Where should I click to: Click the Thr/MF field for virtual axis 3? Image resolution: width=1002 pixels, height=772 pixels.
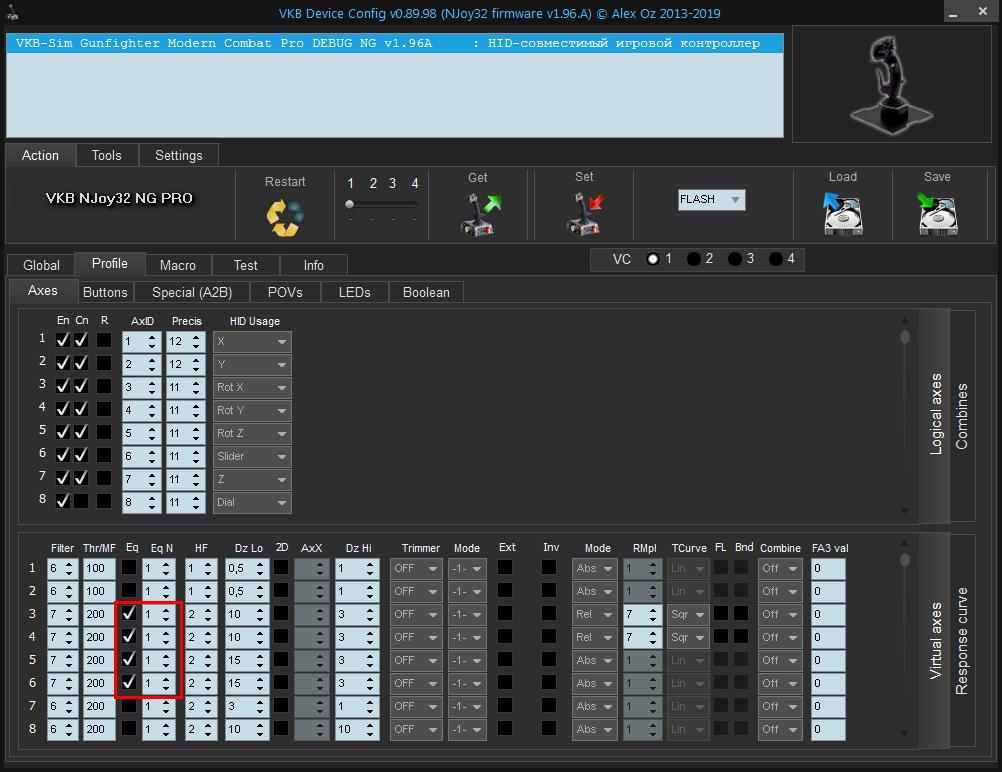[99, 615]
